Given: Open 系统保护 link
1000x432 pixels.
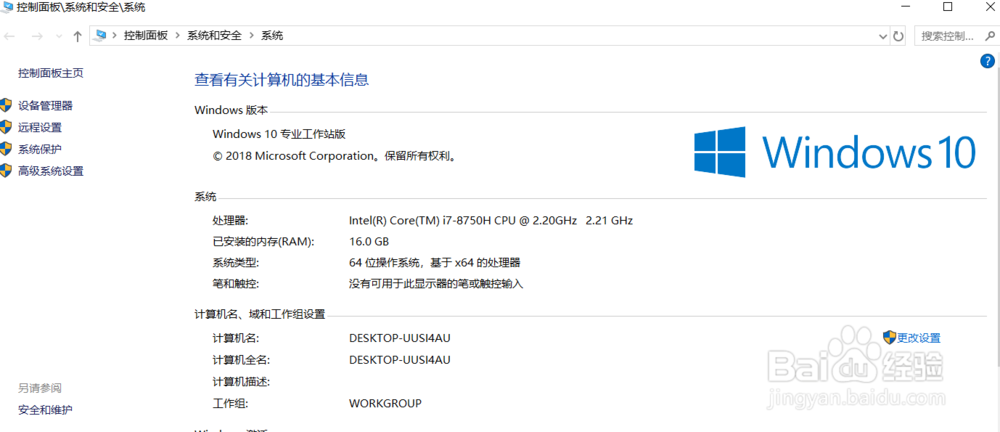Looking at the screenshot, I should 40,149.
